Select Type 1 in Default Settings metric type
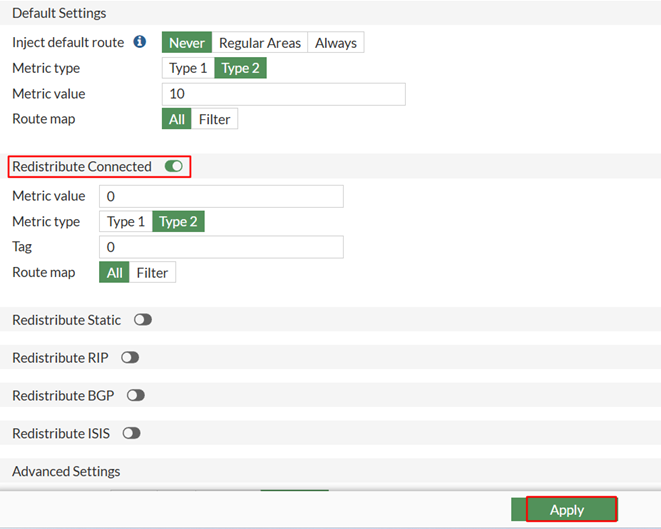Image resolution: width=661 pixels, height=529 pixels. [188, 68]
